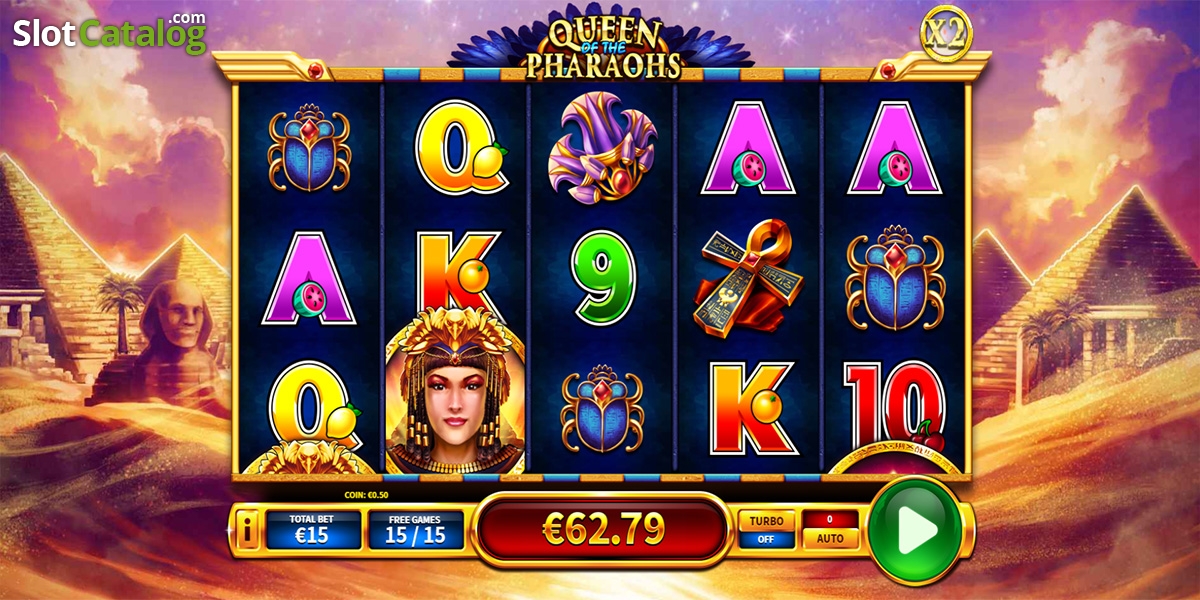Click the Free Games 15/15 counter
The width and height of the screenshot is (1200, 600).
tap(415, 530)
